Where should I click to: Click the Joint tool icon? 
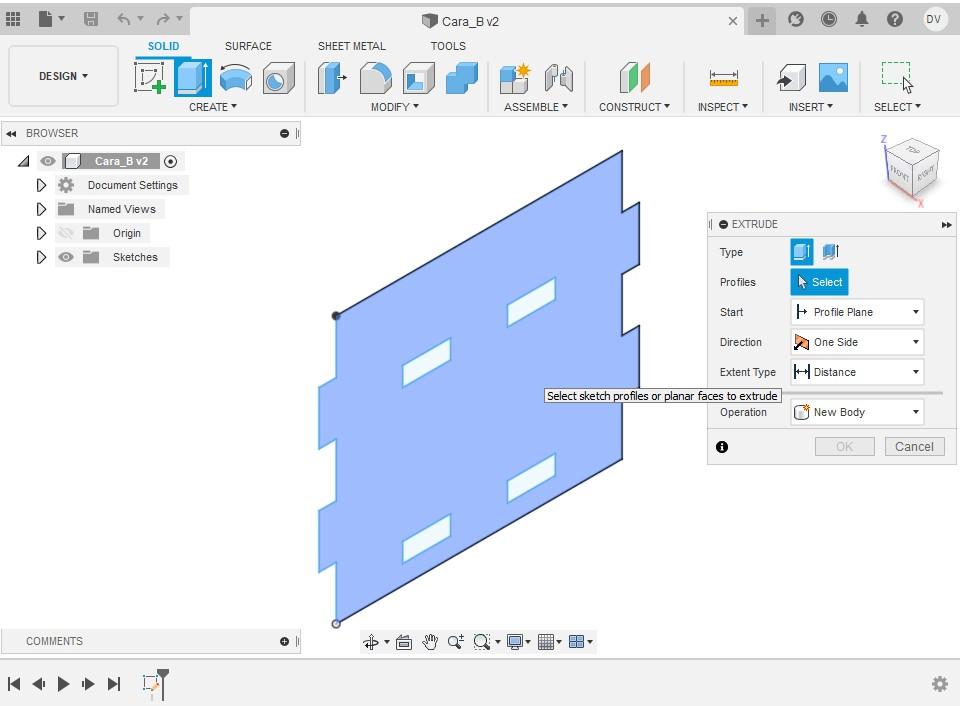558,78
